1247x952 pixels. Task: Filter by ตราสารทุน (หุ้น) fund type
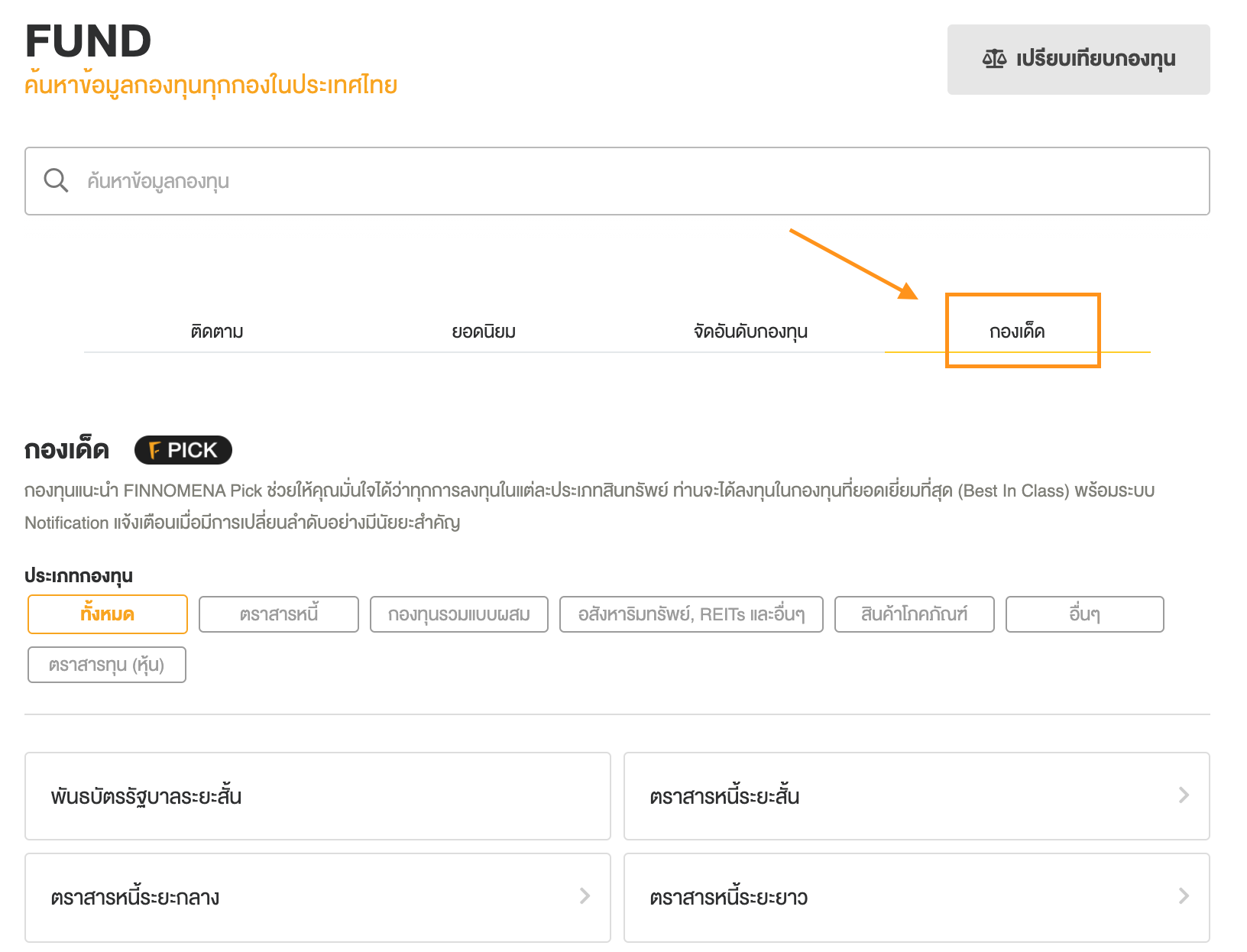coord(107,665)
